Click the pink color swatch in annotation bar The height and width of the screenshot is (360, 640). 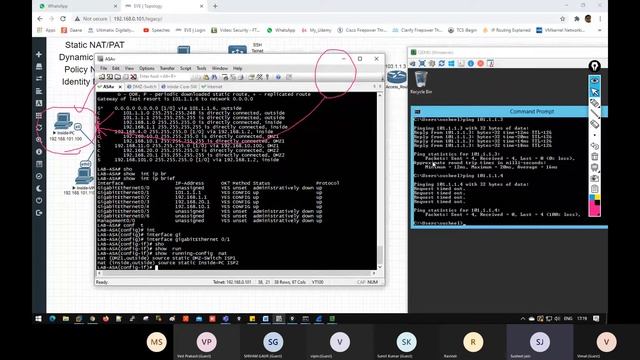point(594,210)
